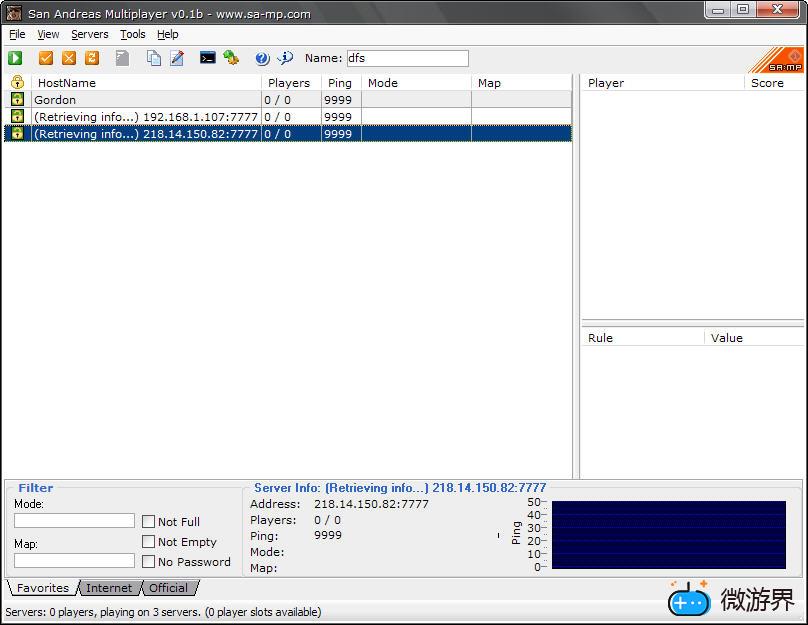808x625 pixels.
Task: Sort the list by the HostName column
Action: [146, 83]
